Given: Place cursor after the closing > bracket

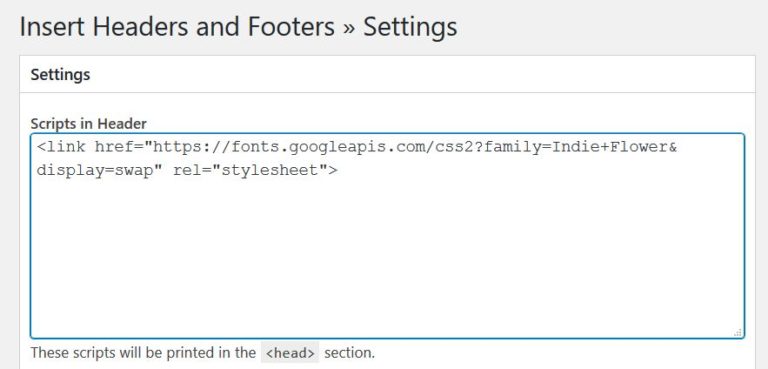Looking at the screenshot, I should coord(338,171).
